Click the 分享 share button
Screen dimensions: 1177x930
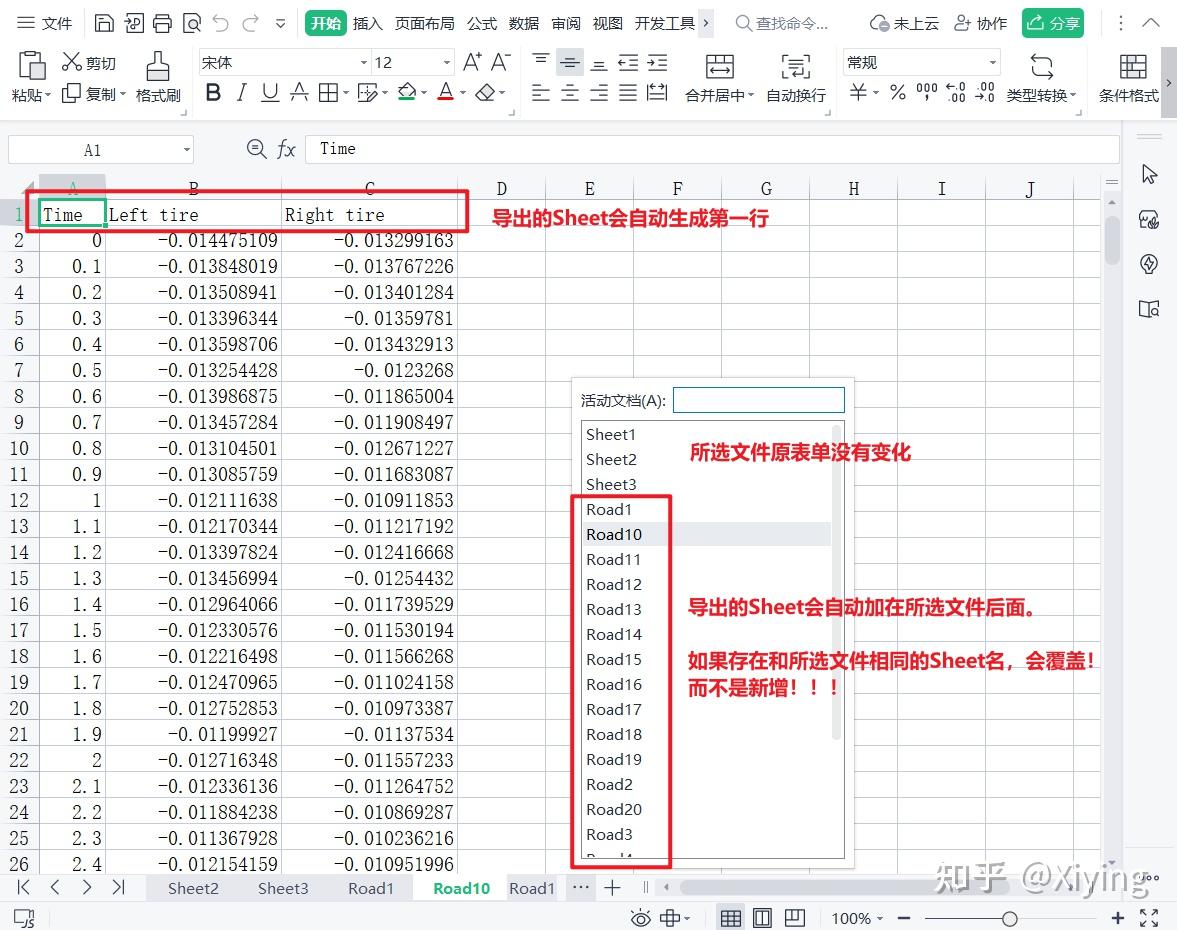pos(1053,22)
